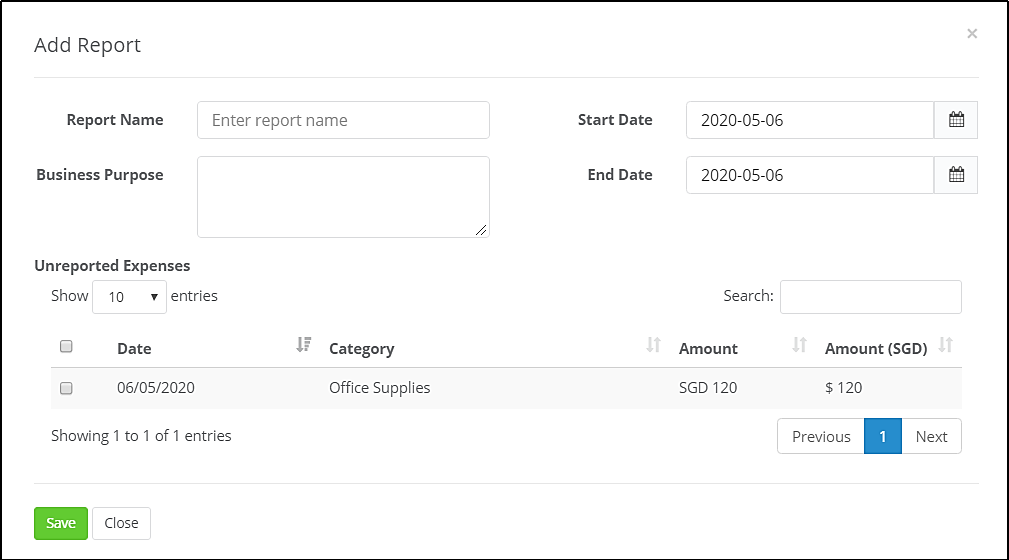
Task: Click the Close button at bottom
Action: pyautogui.click(x=122, y=523)
